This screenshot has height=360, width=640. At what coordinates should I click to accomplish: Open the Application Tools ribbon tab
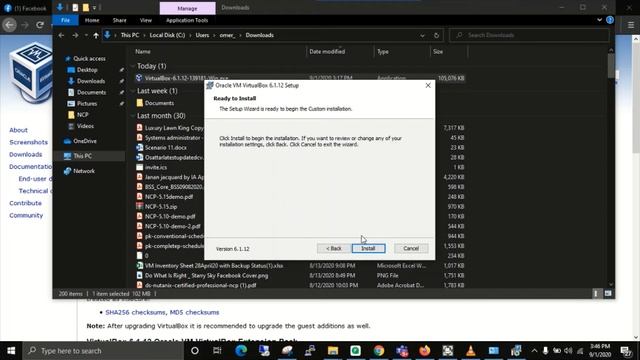(x=187, y=20)
